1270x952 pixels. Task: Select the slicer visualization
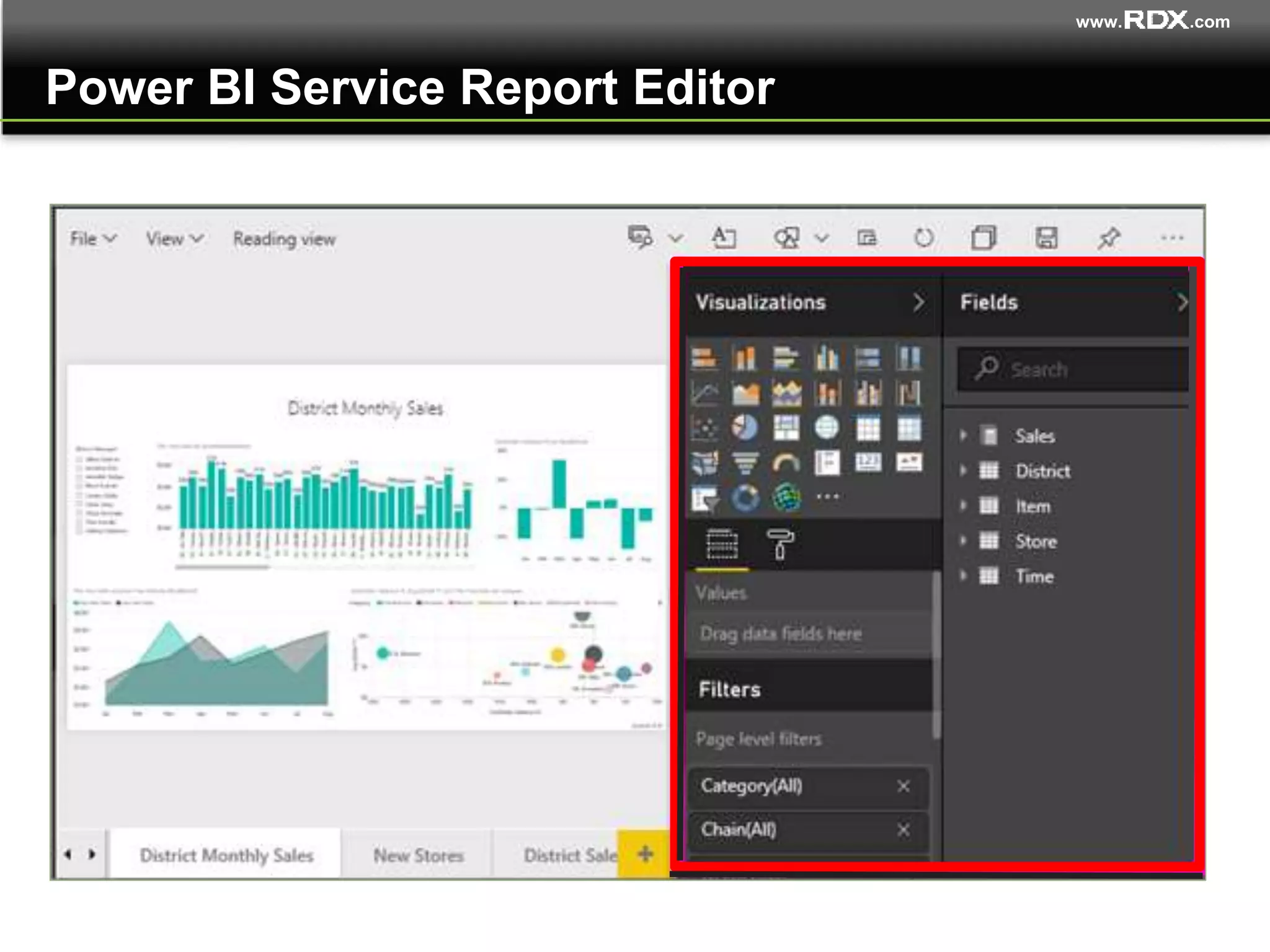[704, 498]
